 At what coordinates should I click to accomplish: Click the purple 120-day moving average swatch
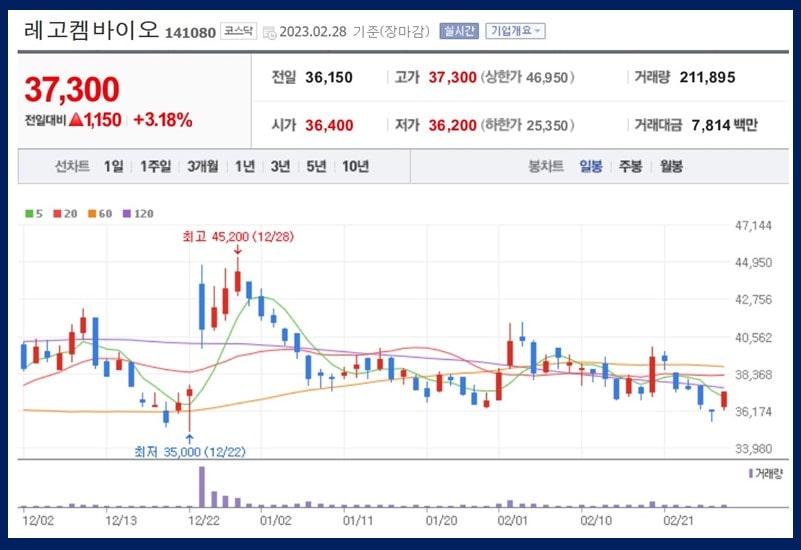(127, 213)
